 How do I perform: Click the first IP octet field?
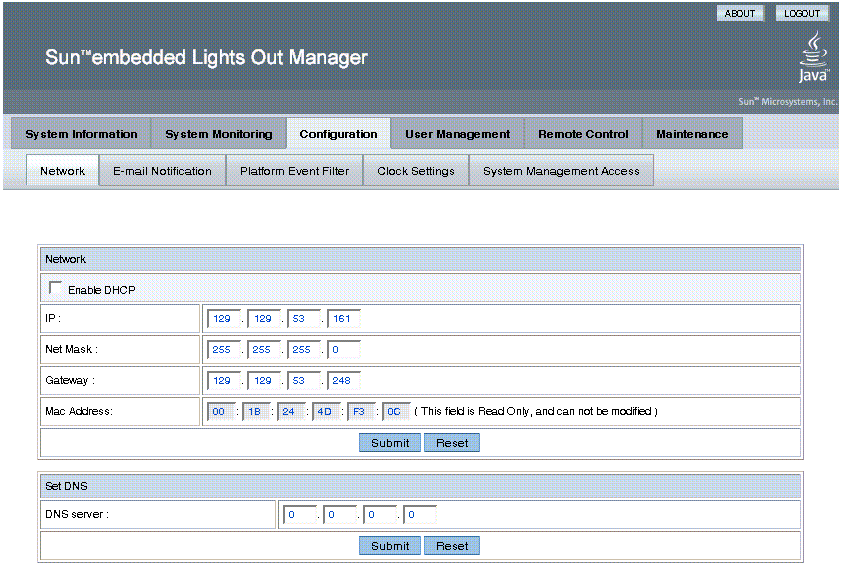coord(224,319)
